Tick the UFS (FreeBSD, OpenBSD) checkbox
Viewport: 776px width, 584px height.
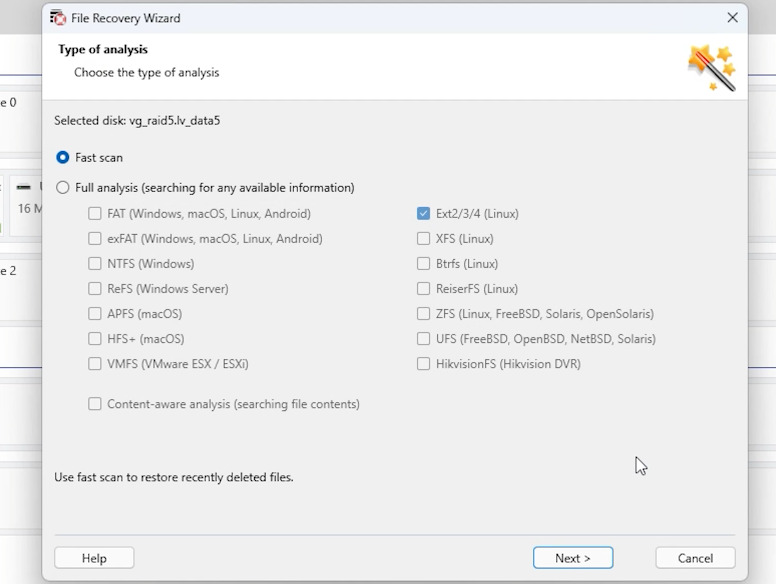pyautogui.click(x=423, y=339)
